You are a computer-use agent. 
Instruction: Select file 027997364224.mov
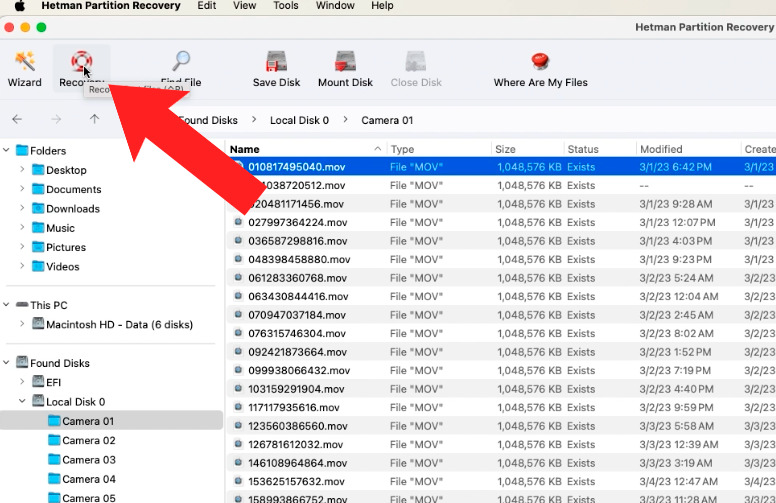pyautogui.click(x=501, y=222)
